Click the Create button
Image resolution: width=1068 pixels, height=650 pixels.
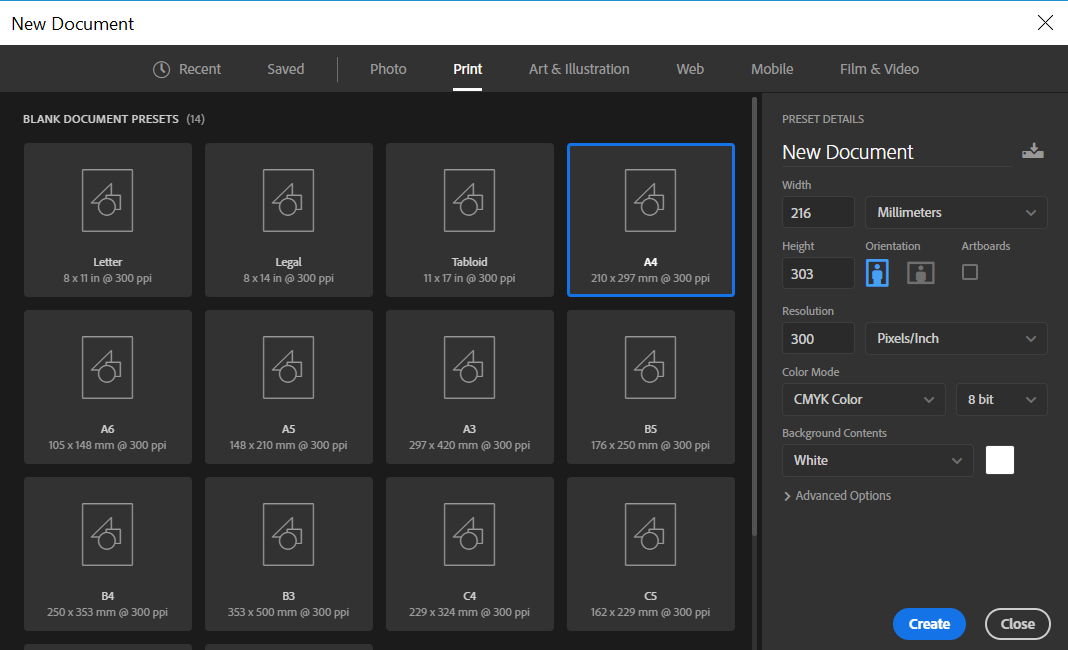point(929,624)
